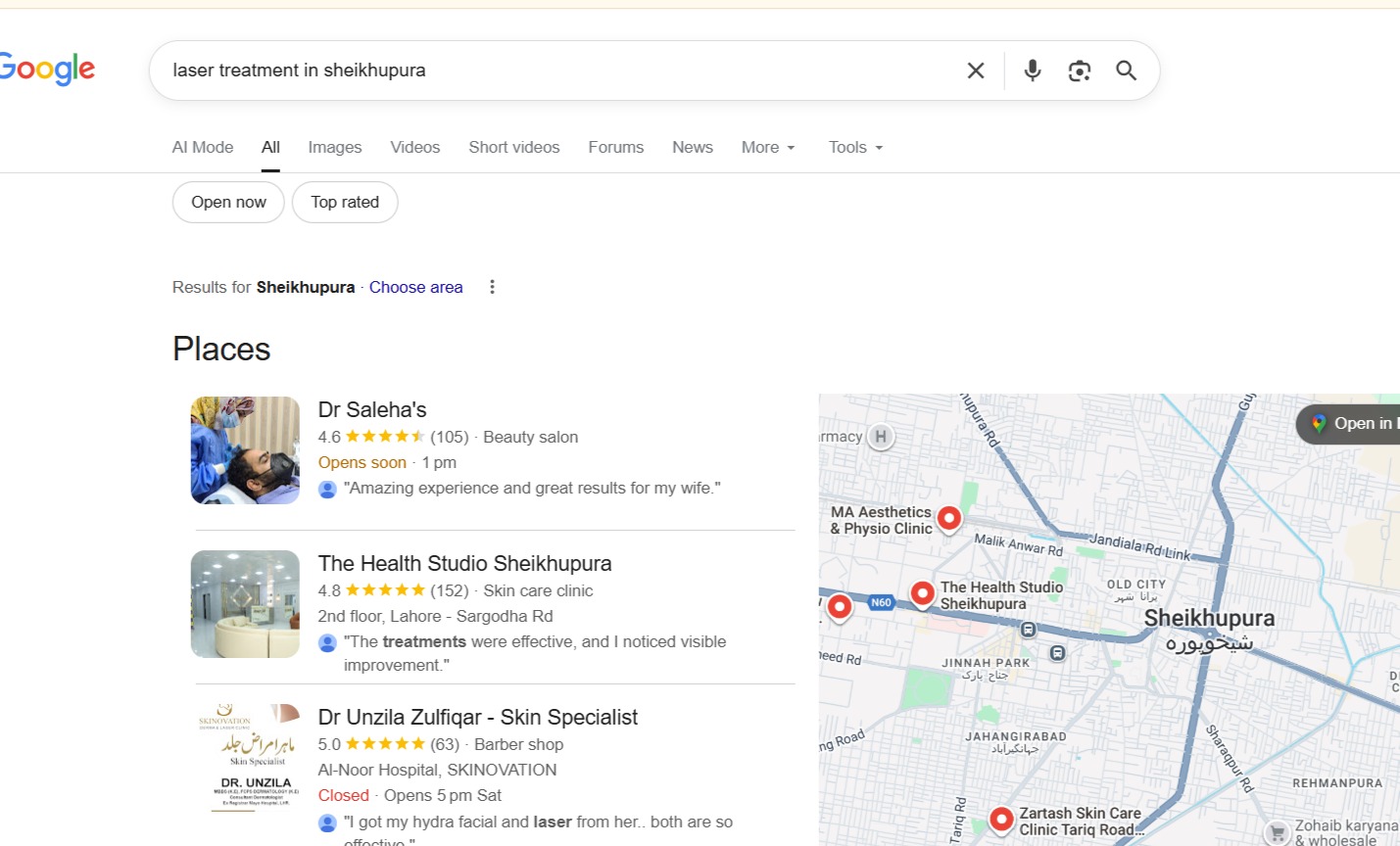Click the Choose area link
Image resolution: width=1400 pixels, height=846 pixels.
(415, 287)
